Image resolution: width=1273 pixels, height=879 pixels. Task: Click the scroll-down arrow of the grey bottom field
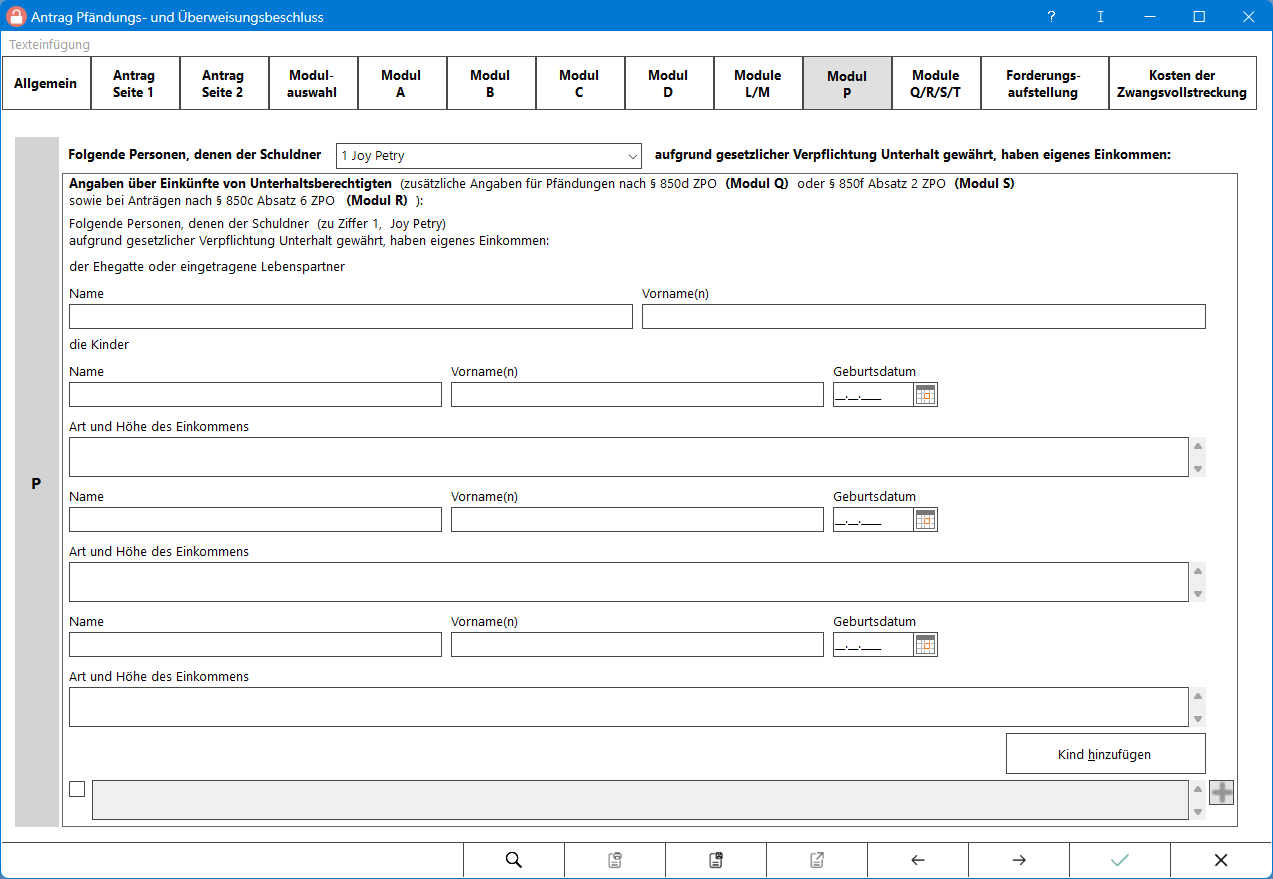[1198, 811]
